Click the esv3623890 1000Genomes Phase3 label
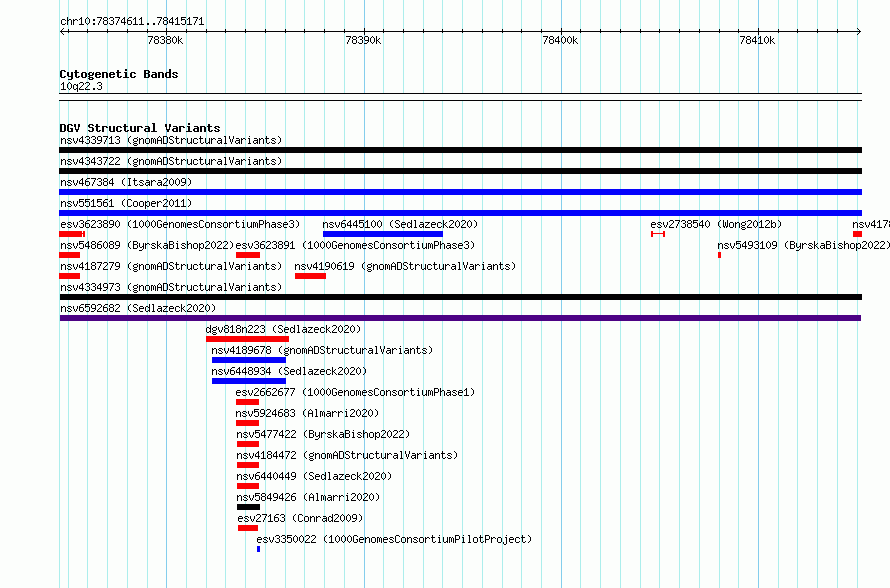This screenshot has width=890, height=588. click(180, 224)
